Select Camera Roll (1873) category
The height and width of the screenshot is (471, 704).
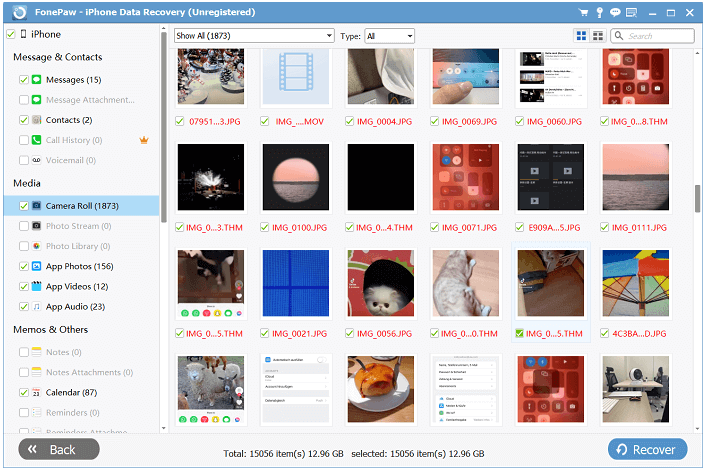82,206
